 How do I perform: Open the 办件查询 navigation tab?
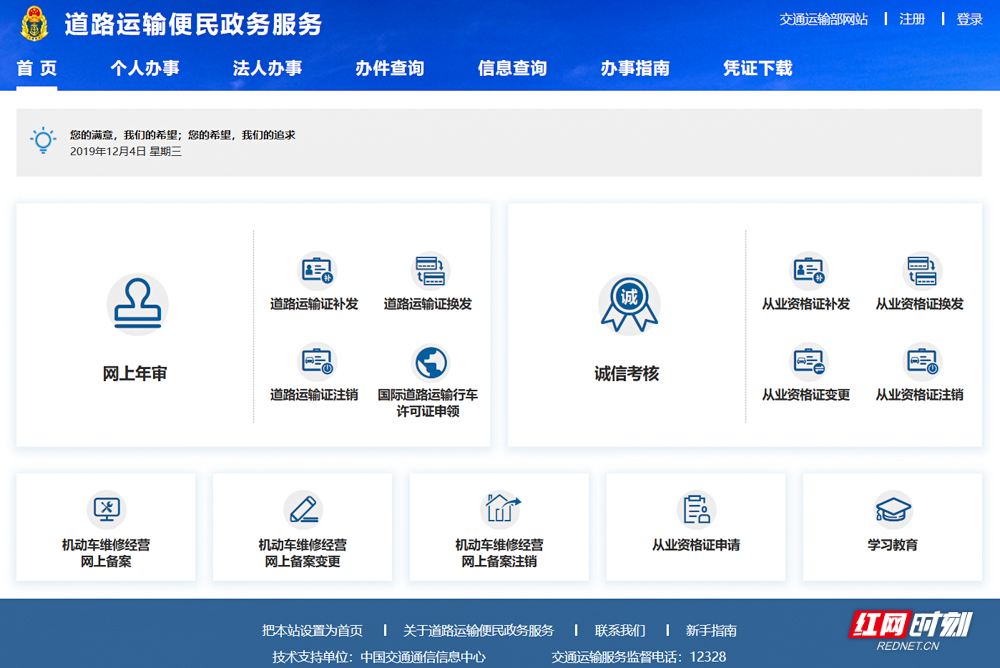390,68
